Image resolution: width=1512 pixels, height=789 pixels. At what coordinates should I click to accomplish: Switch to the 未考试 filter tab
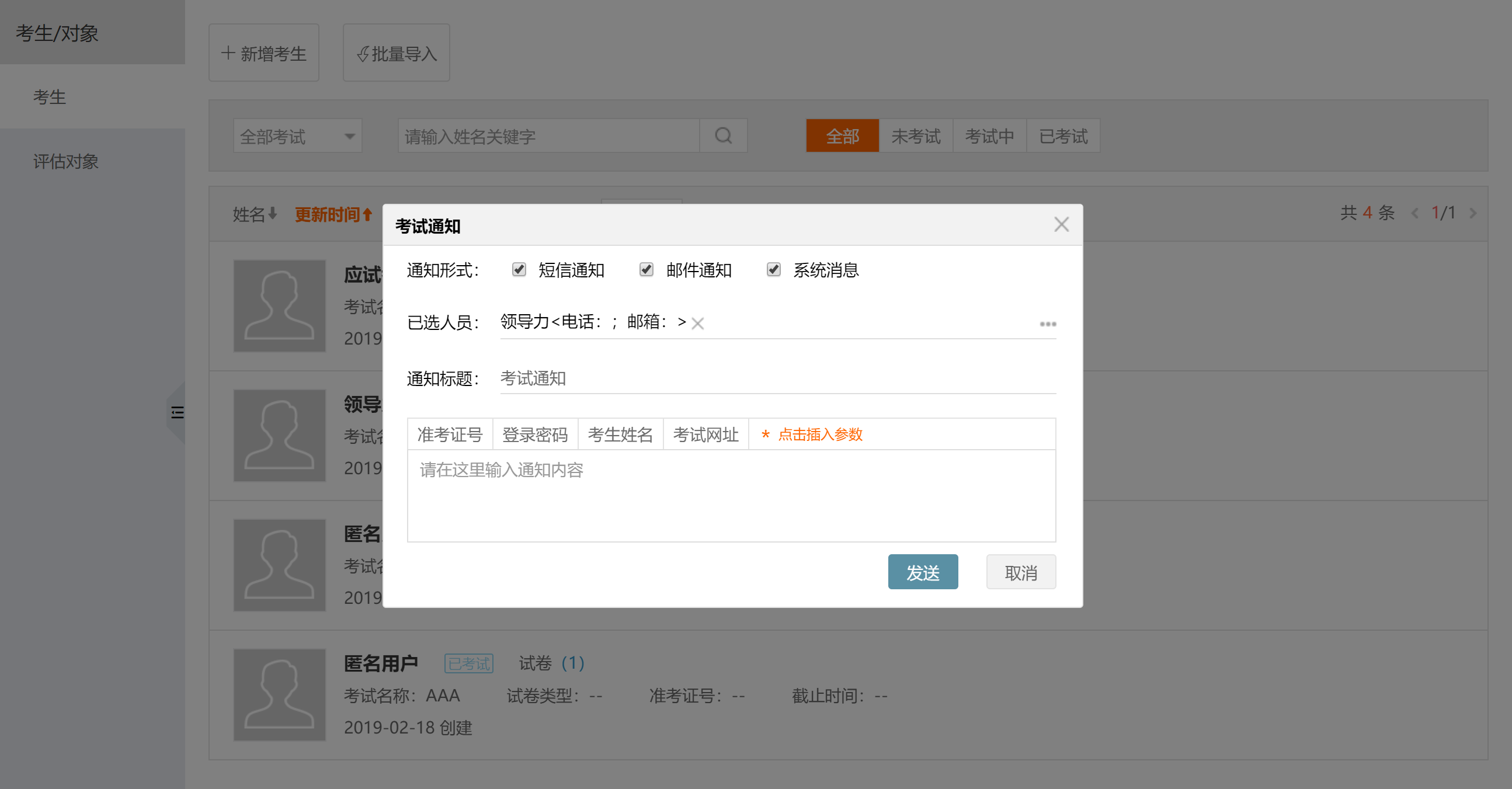915,136
